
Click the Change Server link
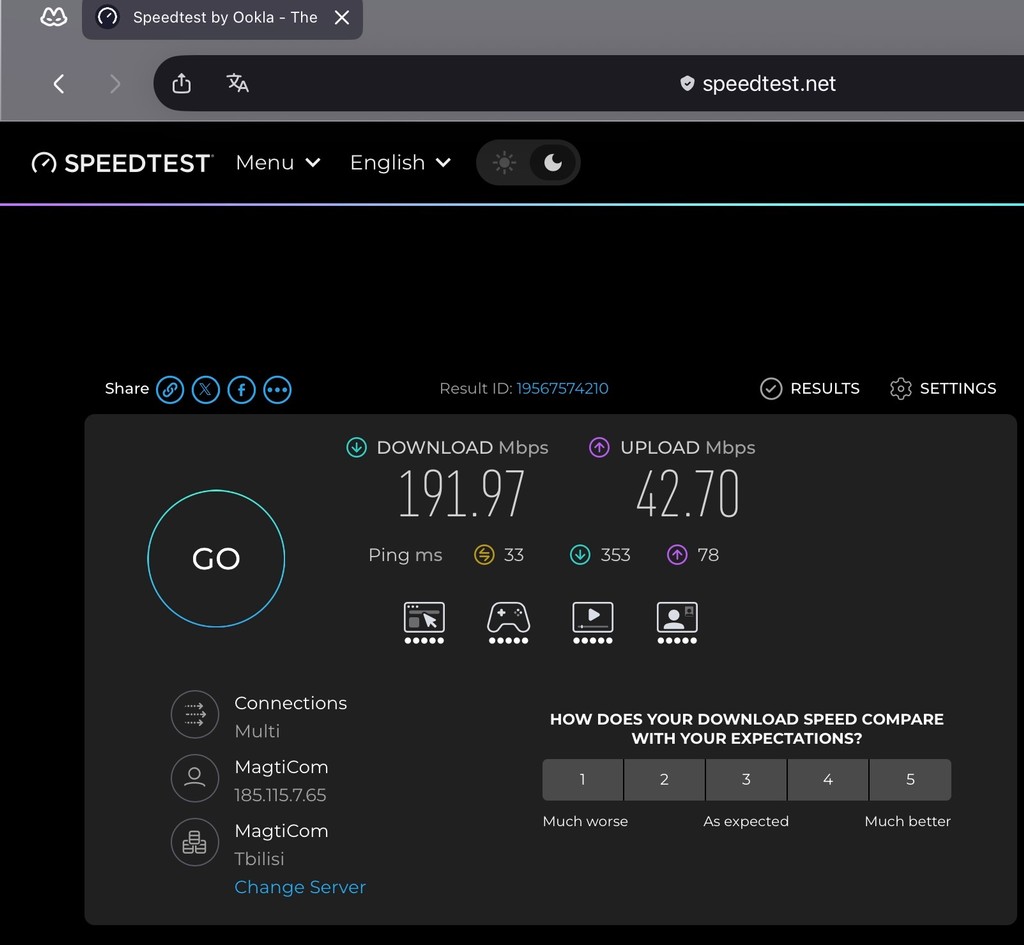click(300, 887)
